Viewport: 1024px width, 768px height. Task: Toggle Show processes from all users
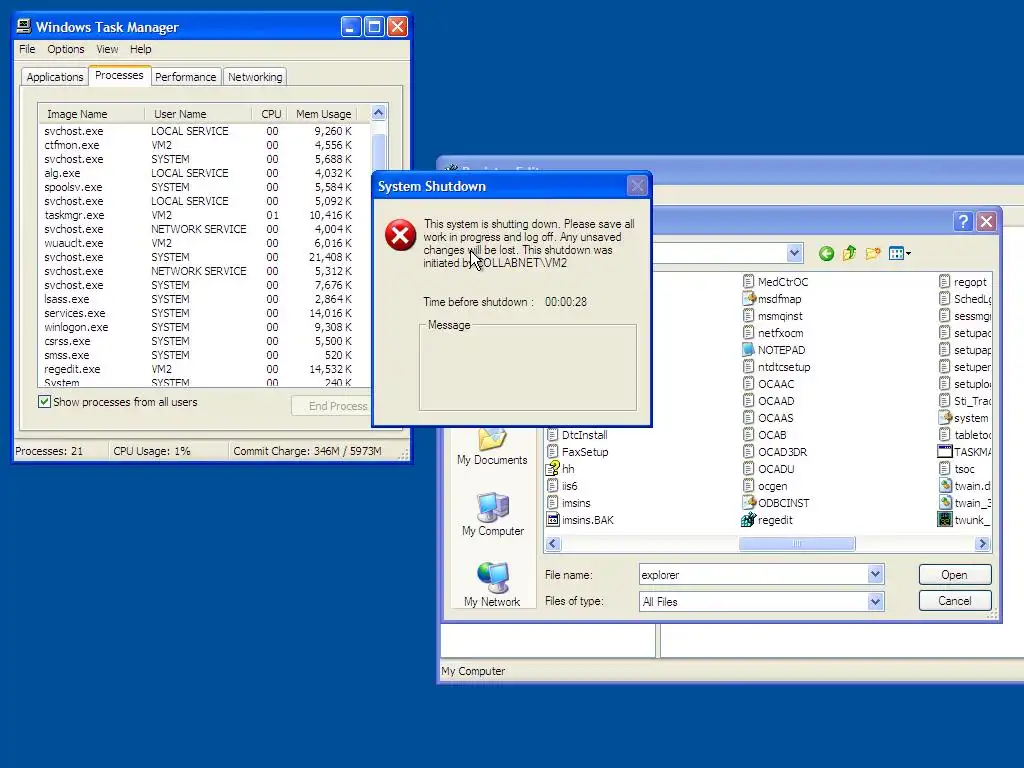tap(44, 402)
